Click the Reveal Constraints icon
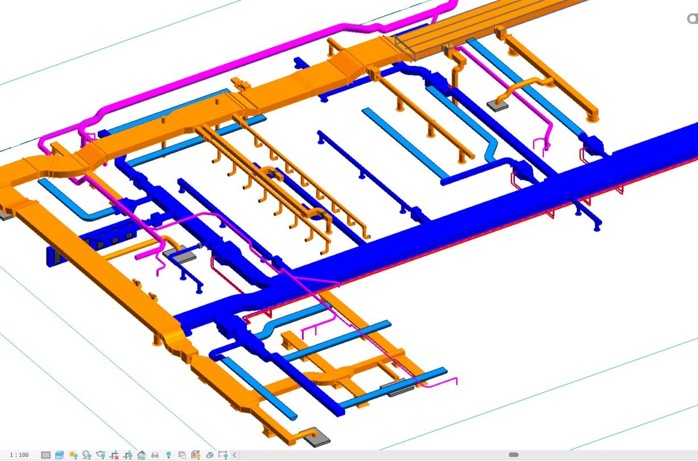 coord(223,455)
